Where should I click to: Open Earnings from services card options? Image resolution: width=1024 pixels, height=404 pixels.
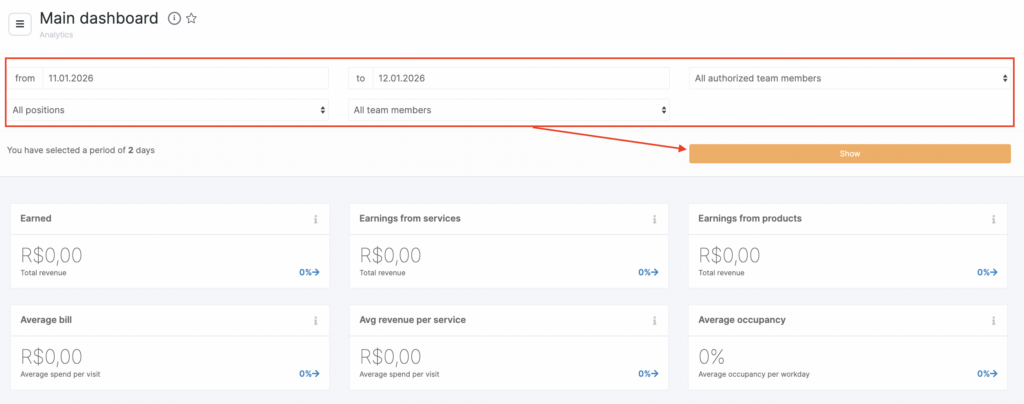click(x=654, y=219)
